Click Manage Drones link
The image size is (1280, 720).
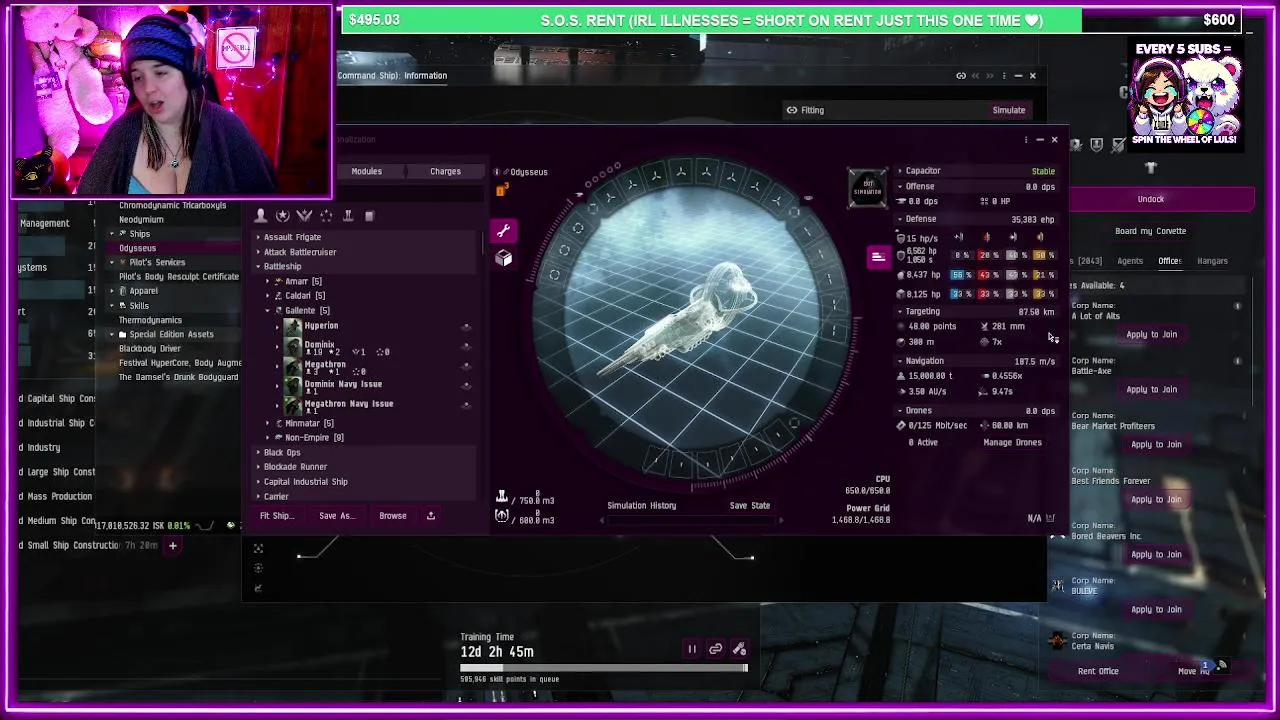1012,443
